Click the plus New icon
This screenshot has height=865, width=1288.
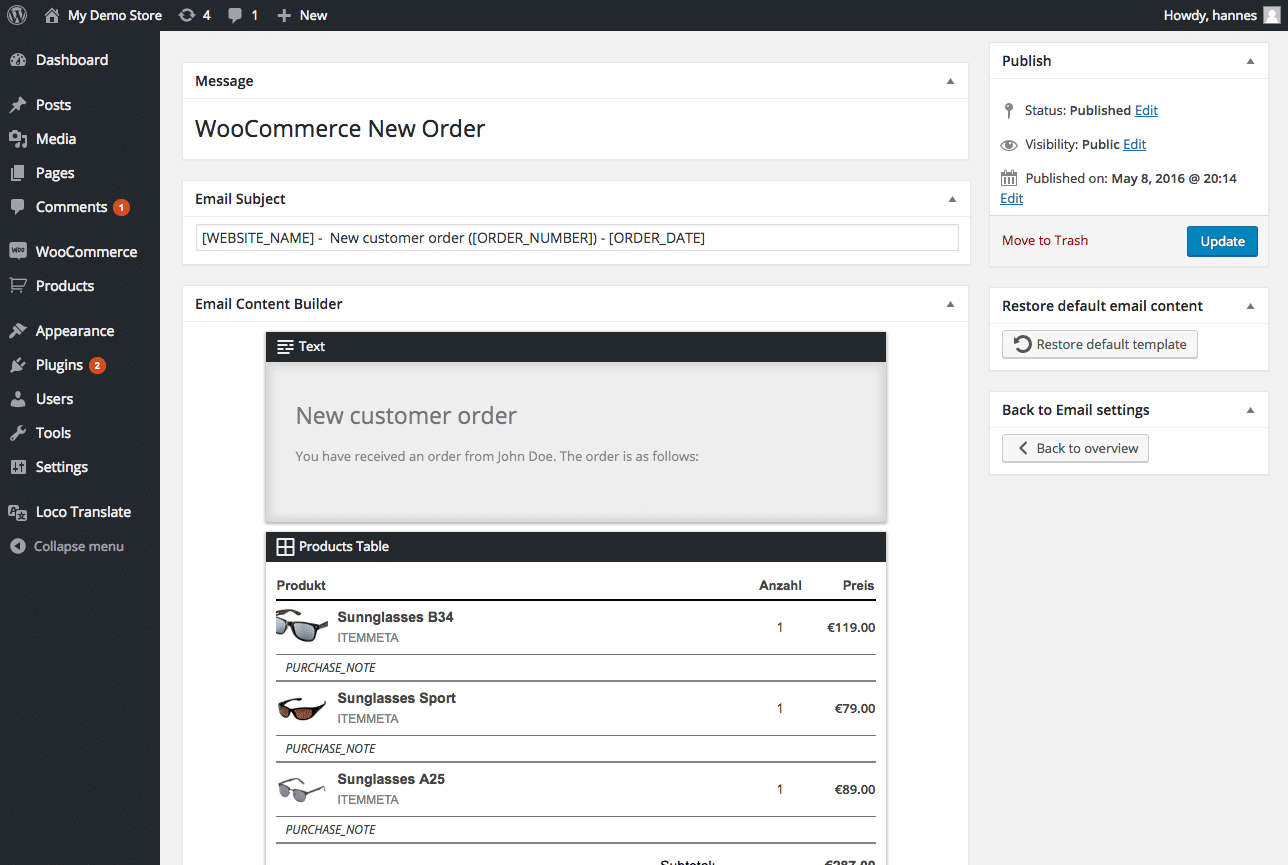tap(284, 15)
